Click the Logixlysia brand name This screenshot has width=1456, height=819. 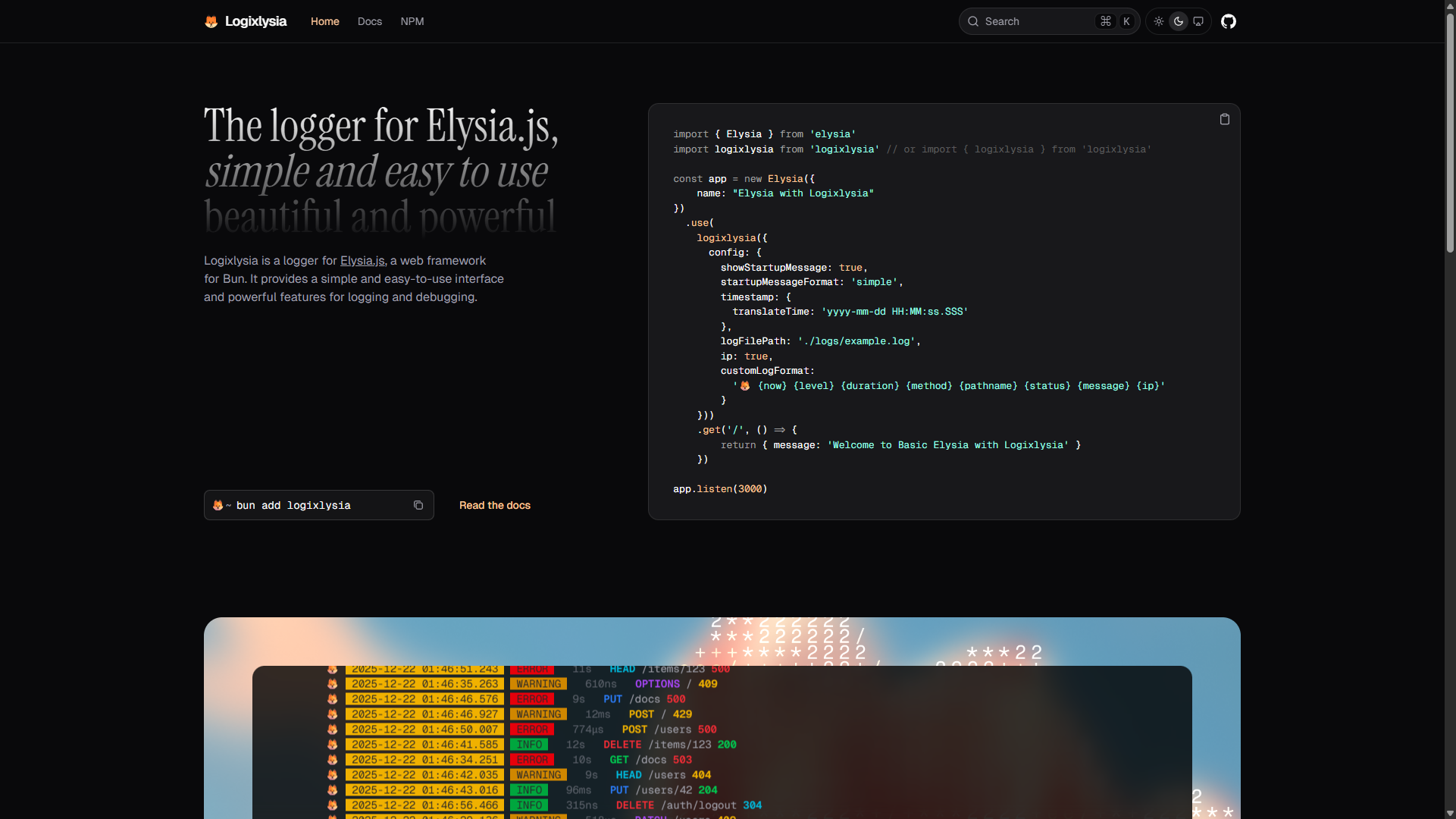pyautogui.click(x=255, y=21)
